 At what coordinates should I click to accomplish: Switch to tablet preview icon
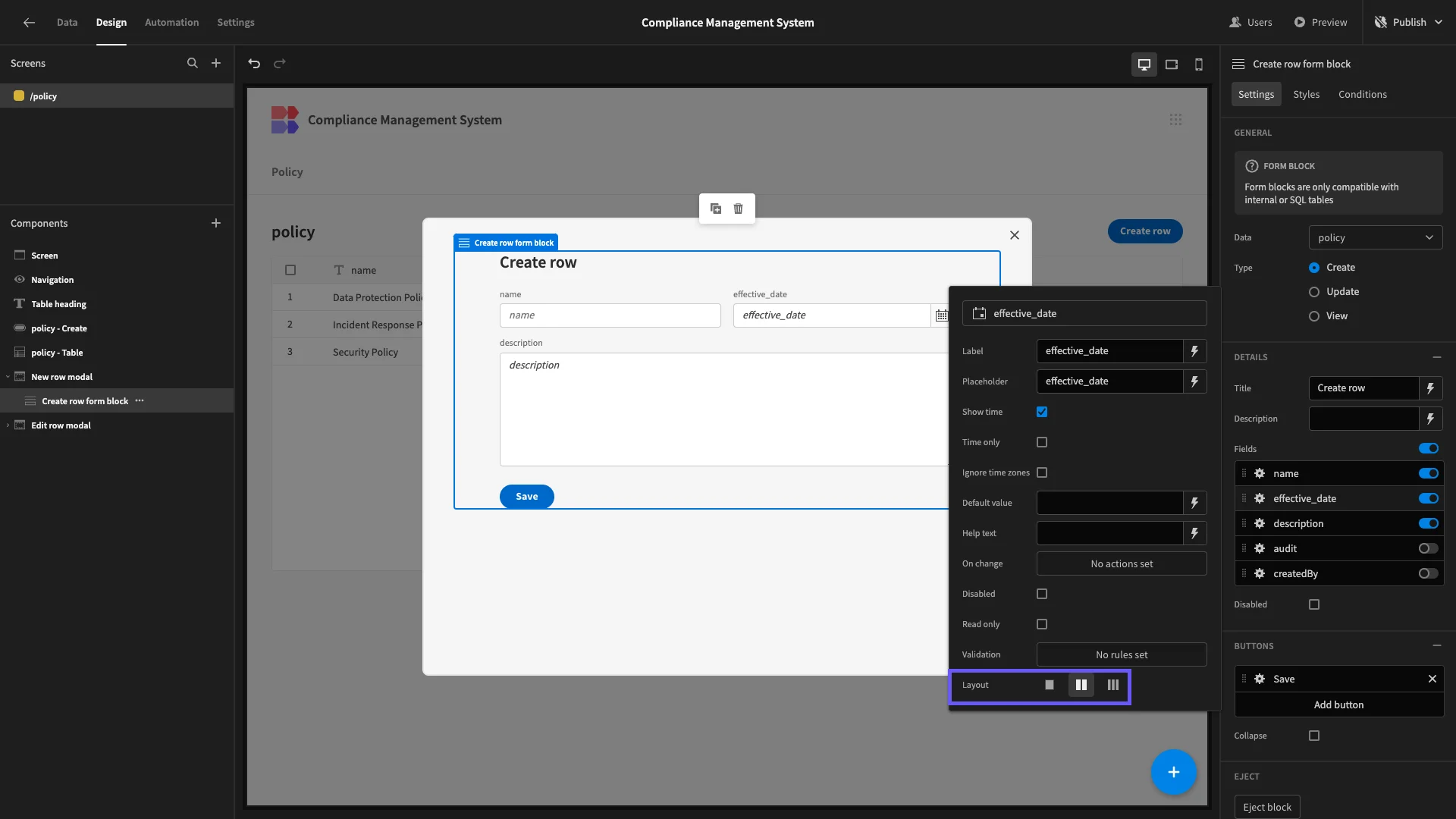tap(1172, 64)
